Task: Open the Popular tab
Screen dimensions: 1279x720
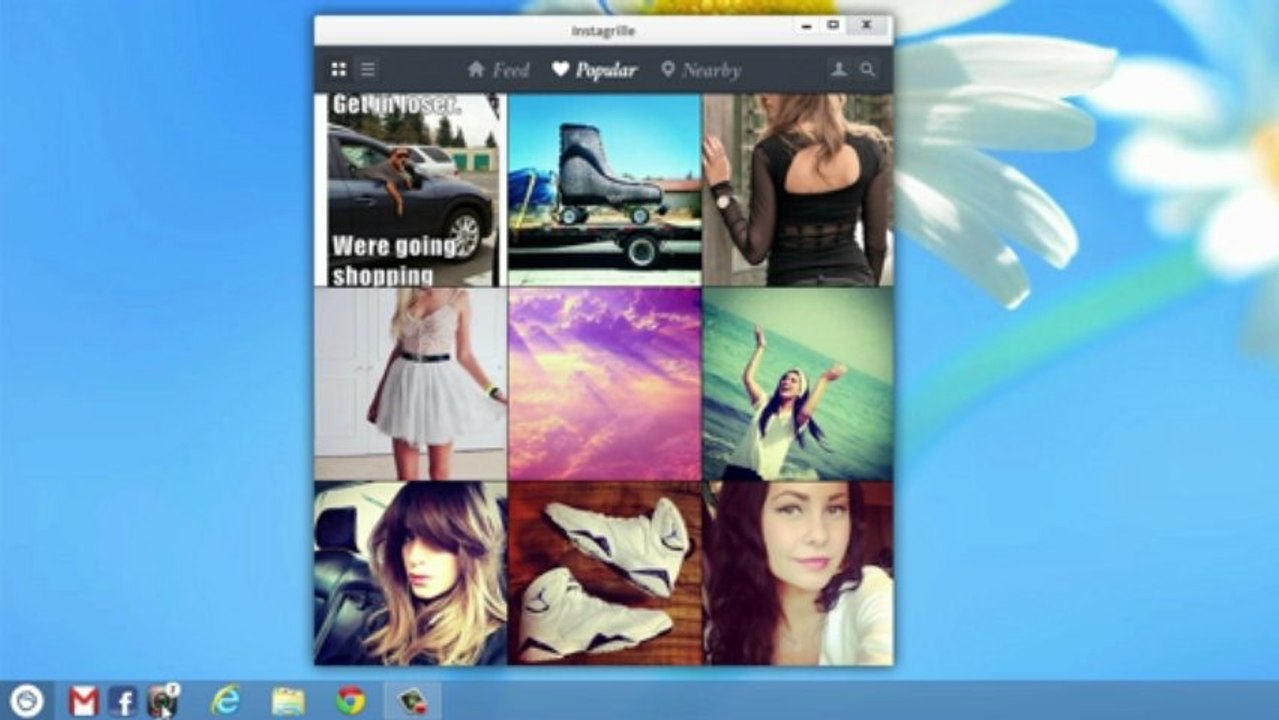Action: pyautogui.click(x=594, y=70)
